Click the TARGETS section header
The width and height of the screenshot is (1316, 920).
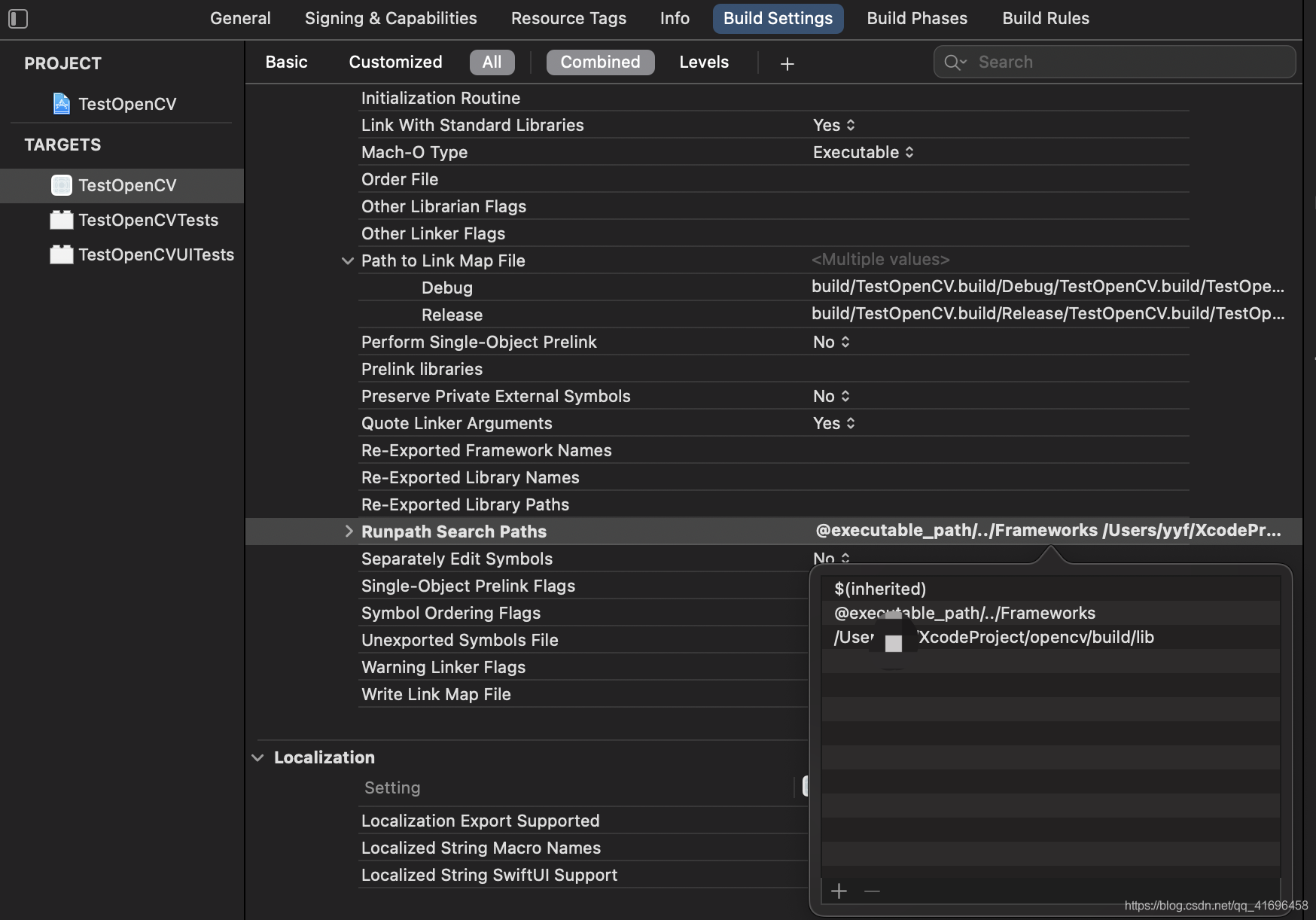(62, 145)
